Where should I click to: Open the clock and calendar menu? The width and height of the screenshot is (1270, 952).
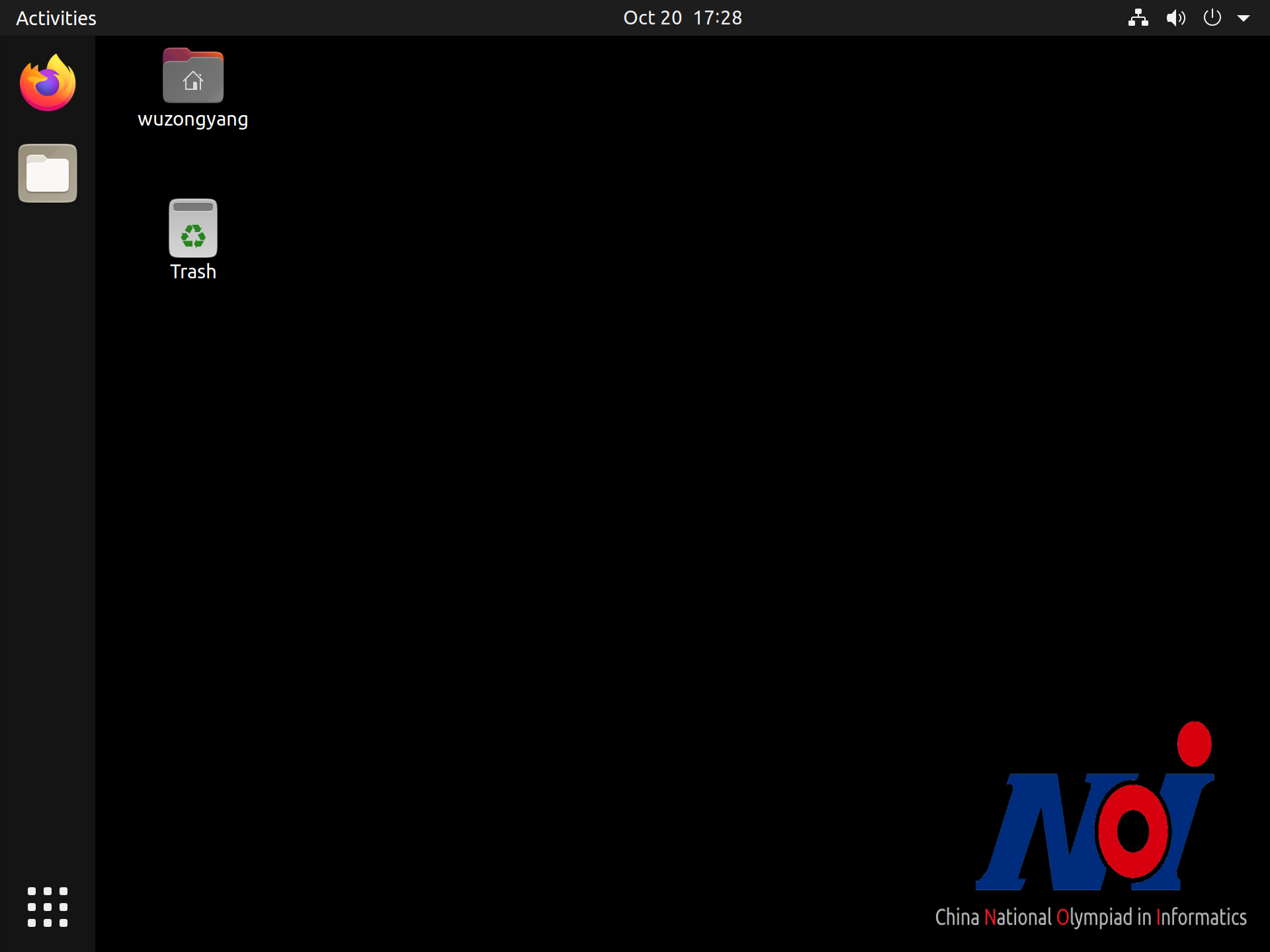[683, 18]
